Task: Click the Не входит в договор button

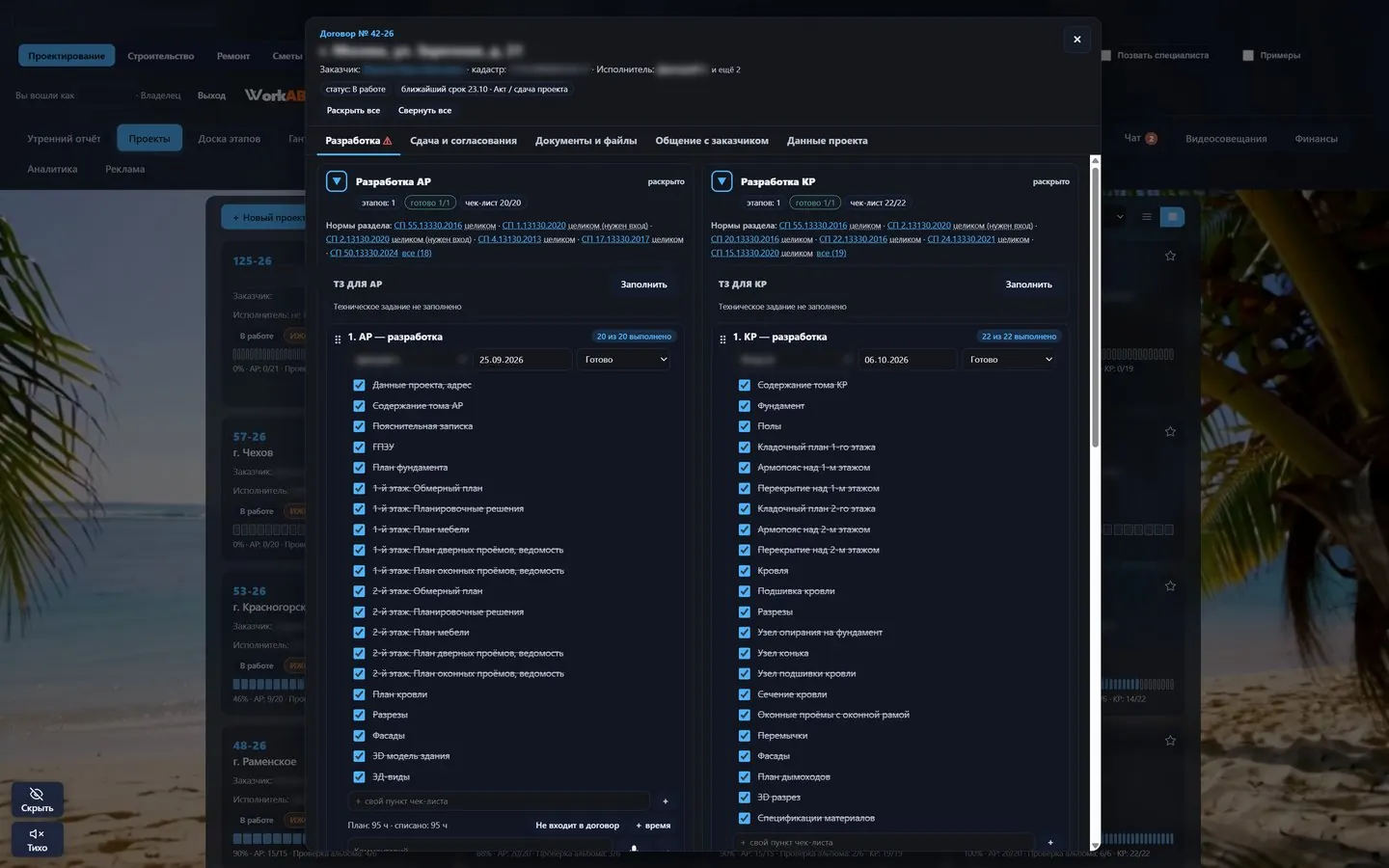Action: pos(578,826)
